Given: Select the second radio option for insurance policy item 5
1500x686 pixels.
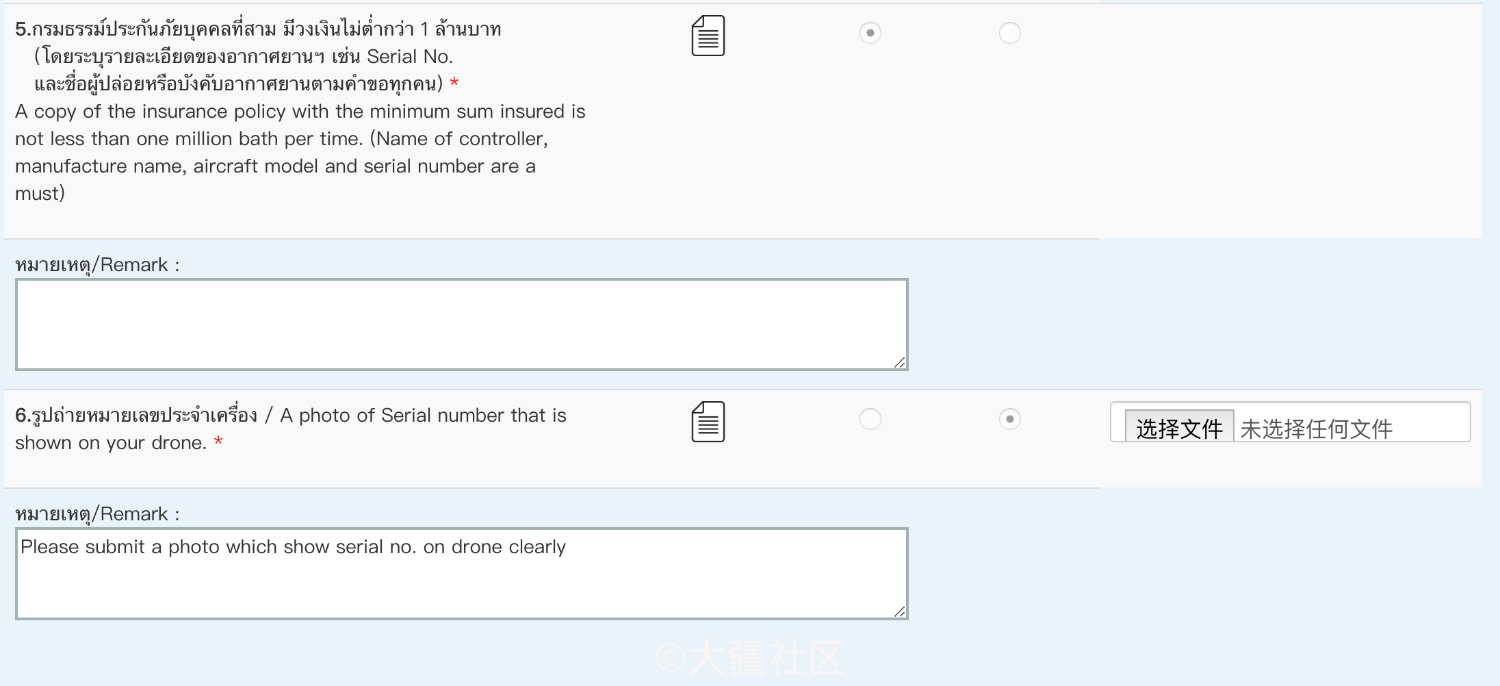Looking at the screenshot, I should 1010,33.
